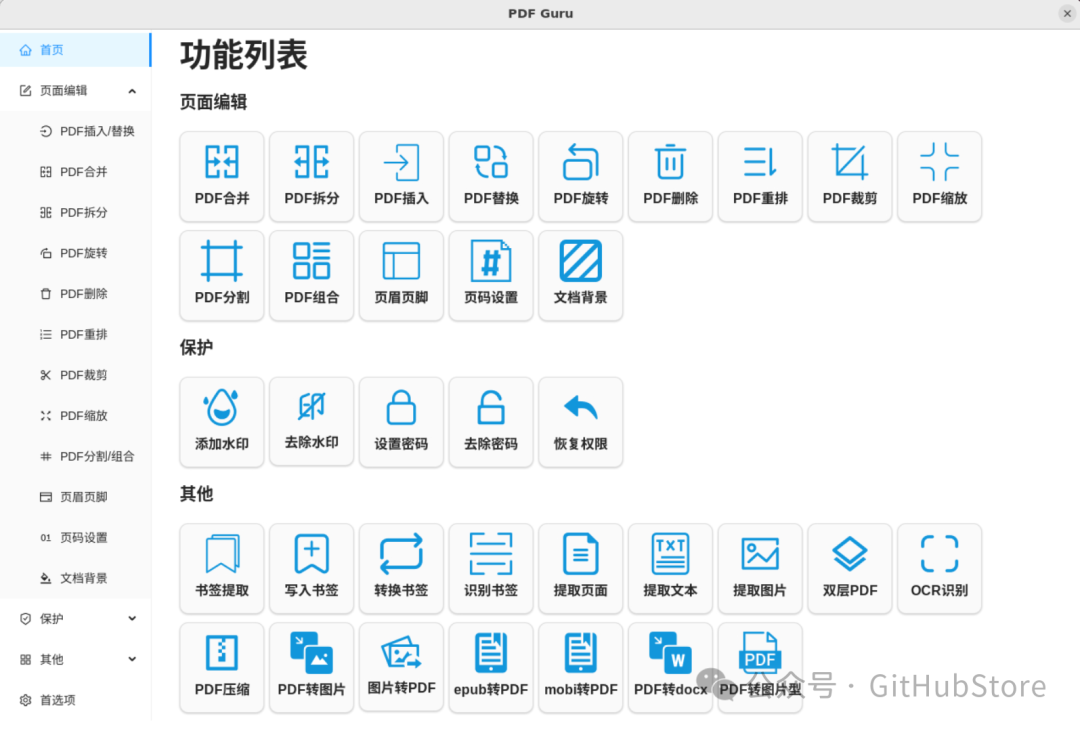Open PDF插入/替换 from the sidebar
This screenshot has height=729, width=1080.
point(76,131)
